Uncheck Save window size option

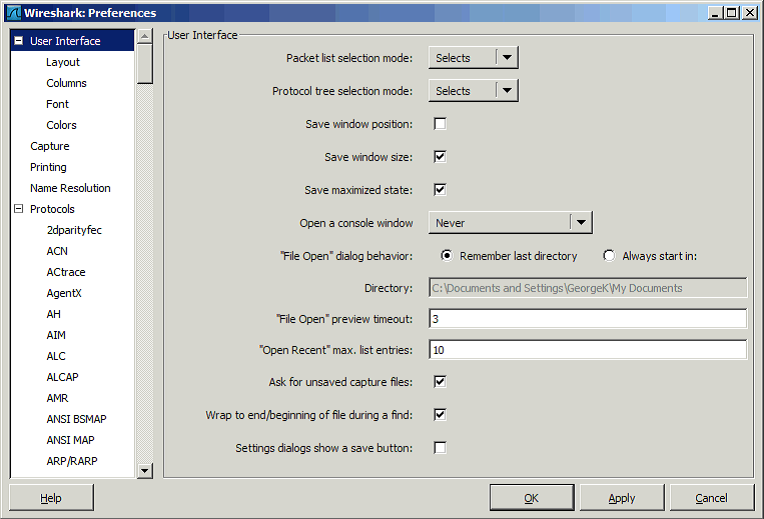tap(440, 156)
